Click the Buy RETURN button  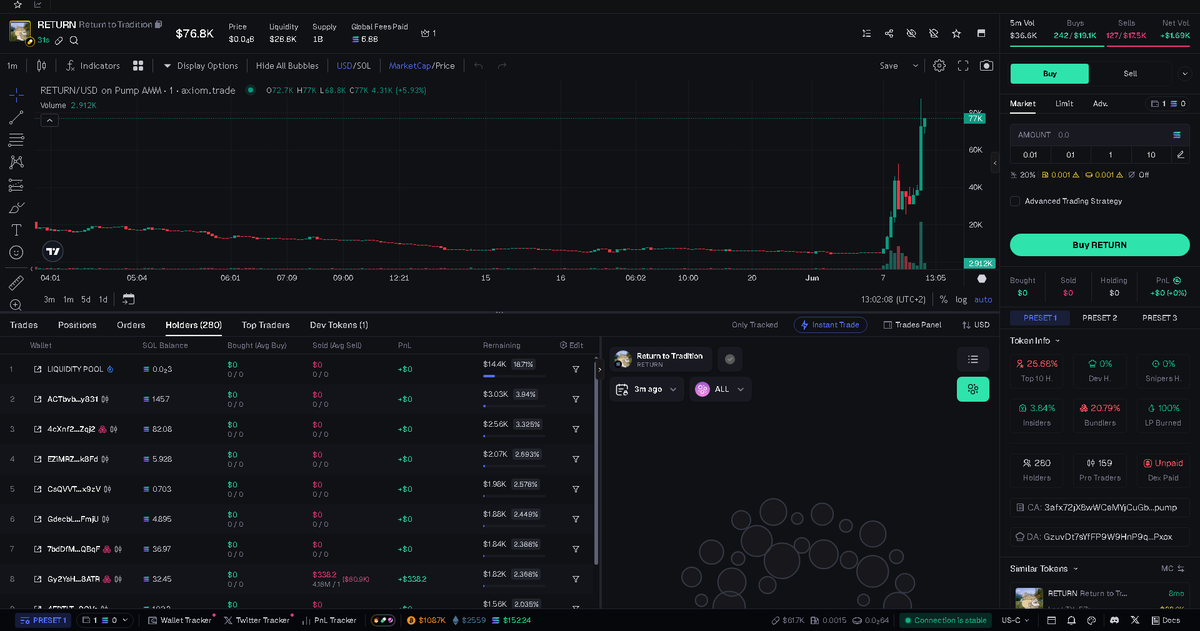(1099, 244)
